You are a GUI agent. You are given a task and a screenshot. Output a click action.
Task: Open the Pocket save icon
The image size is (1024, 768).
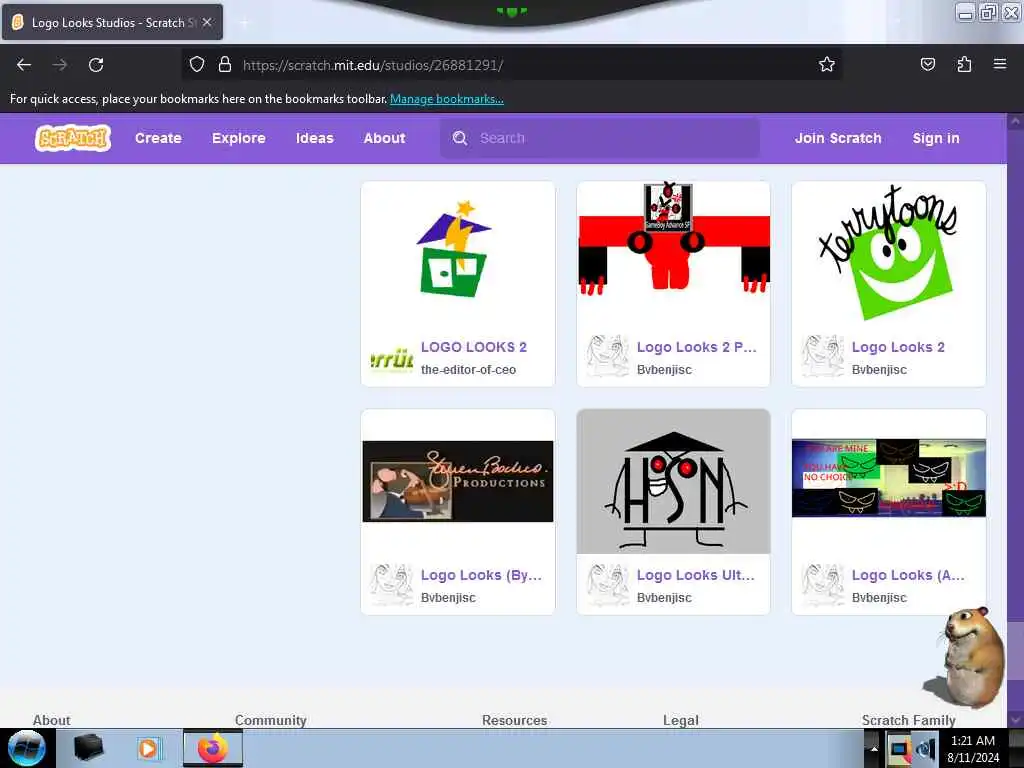pyautogui.click(x=927, y=64)
